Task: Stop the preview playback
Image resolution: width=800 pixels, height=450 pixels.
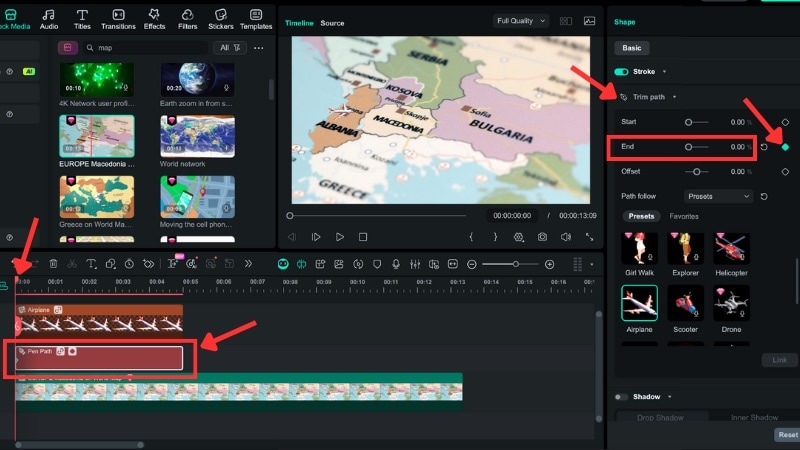Action: 363,237
